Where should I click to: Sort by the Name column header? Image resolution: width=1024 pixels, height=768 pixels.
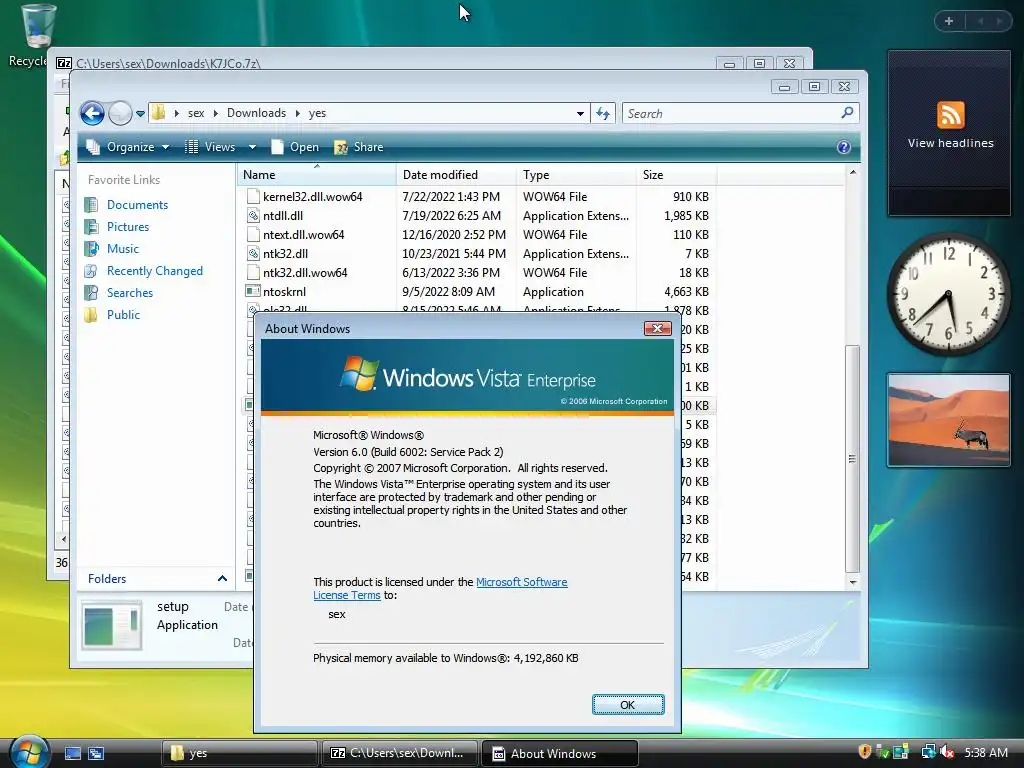316,174
